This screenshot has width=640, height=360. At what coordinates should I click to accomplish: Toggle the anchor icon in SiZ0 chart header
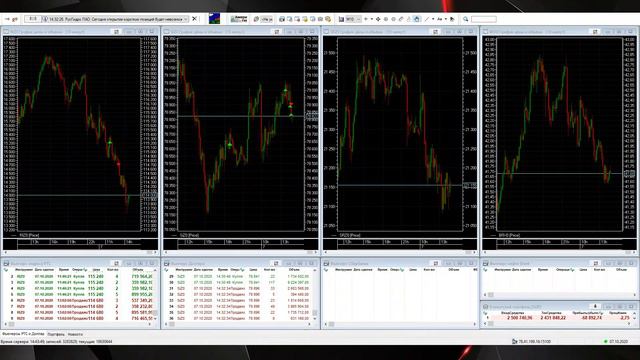pyautogui.click(x=277, y=31)
